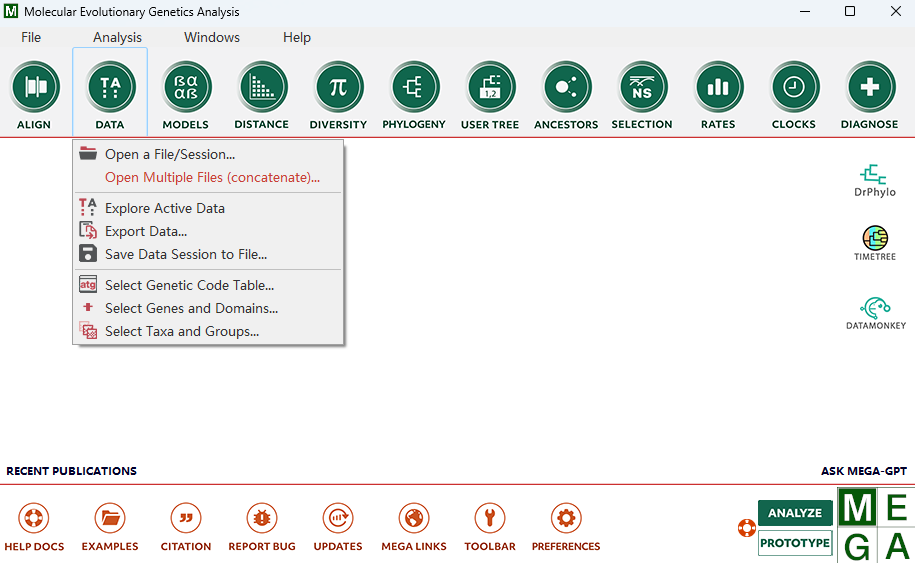Image resolution: width=915 pixels, height=563 pixels.
Task: Expand the RATES dropdown menu
Action: pyautogui.click(x=718, y=125)
